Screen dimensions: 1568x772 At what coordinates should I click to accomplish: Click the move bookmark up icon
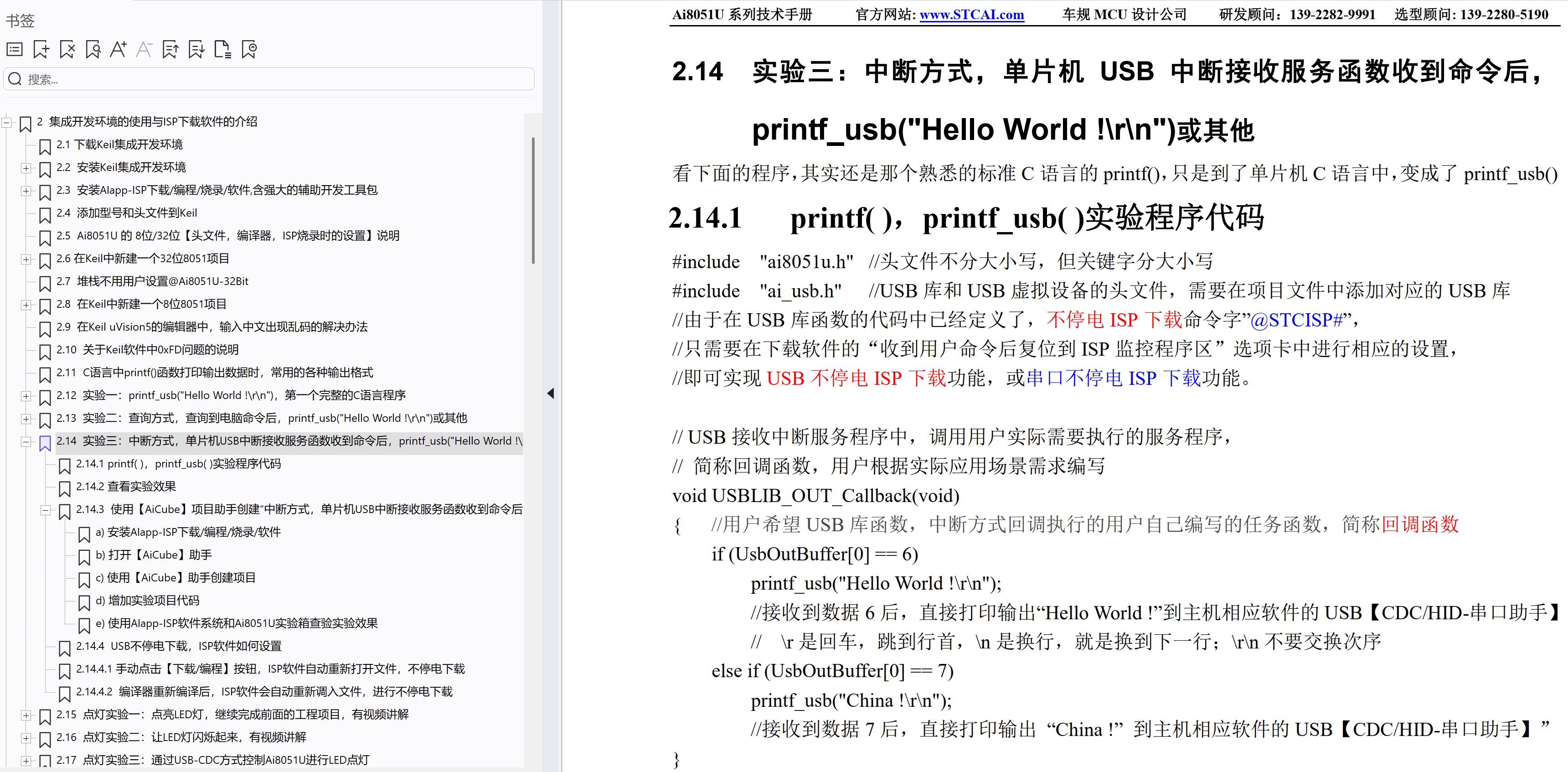[170, 49]
